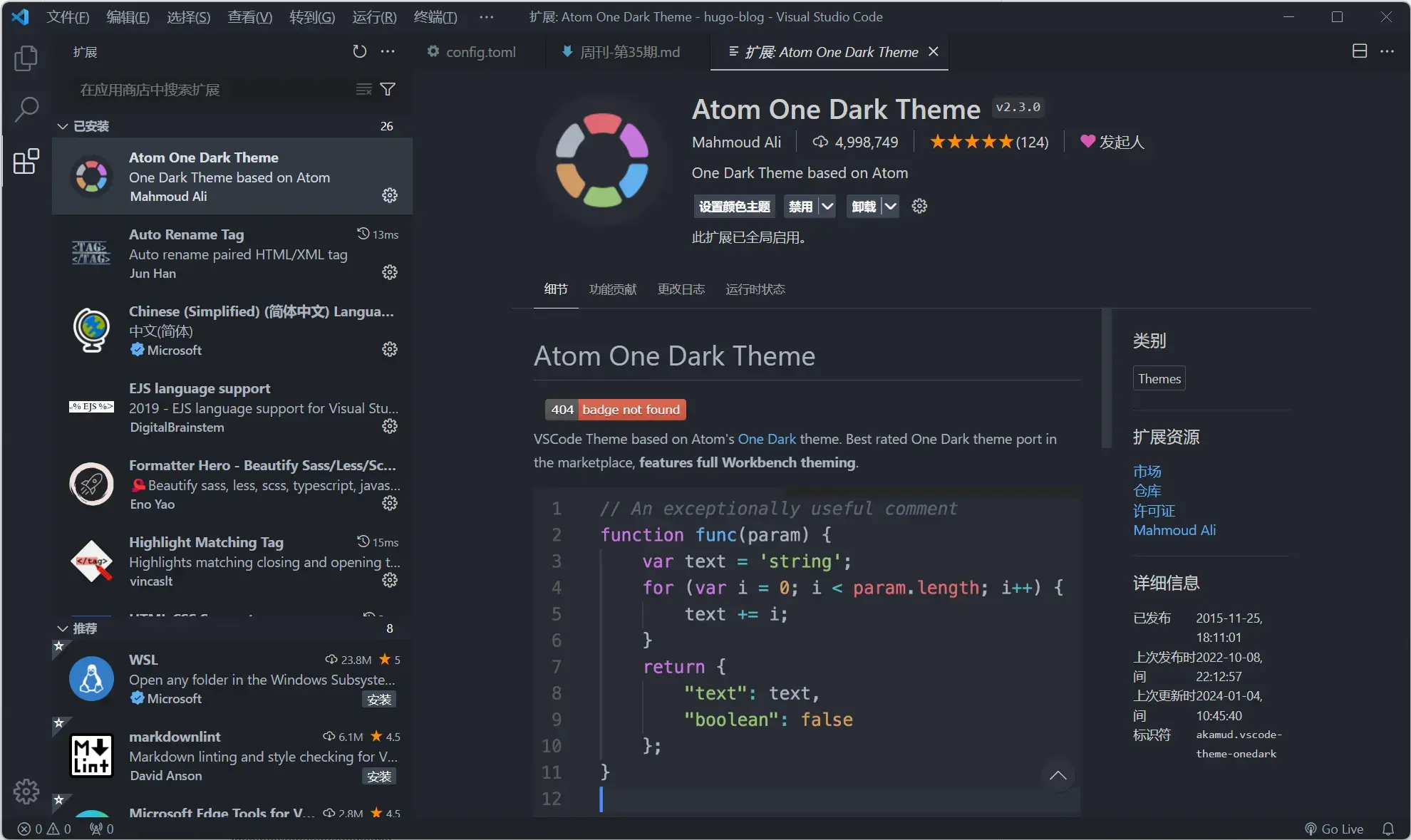The image size is (1411, 840).
Task: Click the Themes category tag
Action: click(x=1159, y=378)
